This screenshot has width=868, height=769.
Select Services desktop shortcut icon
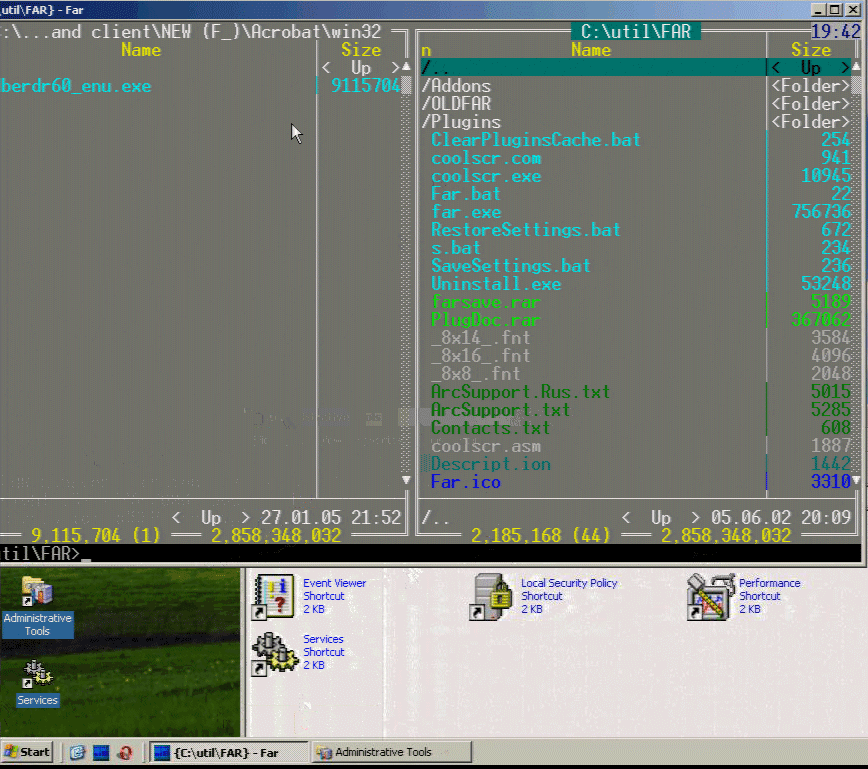pos(37,683)
